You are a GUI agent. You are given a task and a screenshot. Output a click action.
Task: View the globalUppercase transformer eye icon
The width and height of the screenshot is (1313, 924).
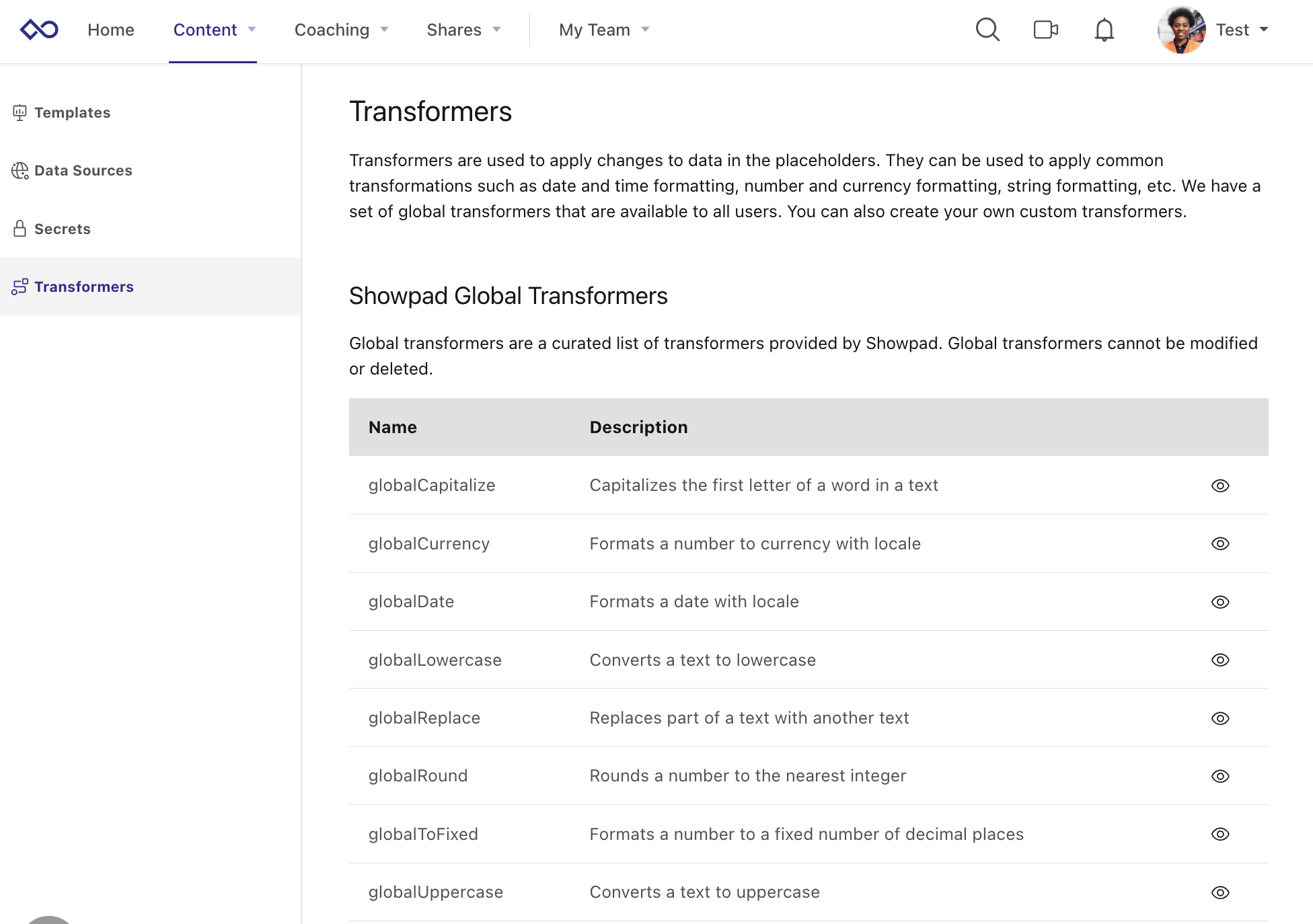(1220, 892)
